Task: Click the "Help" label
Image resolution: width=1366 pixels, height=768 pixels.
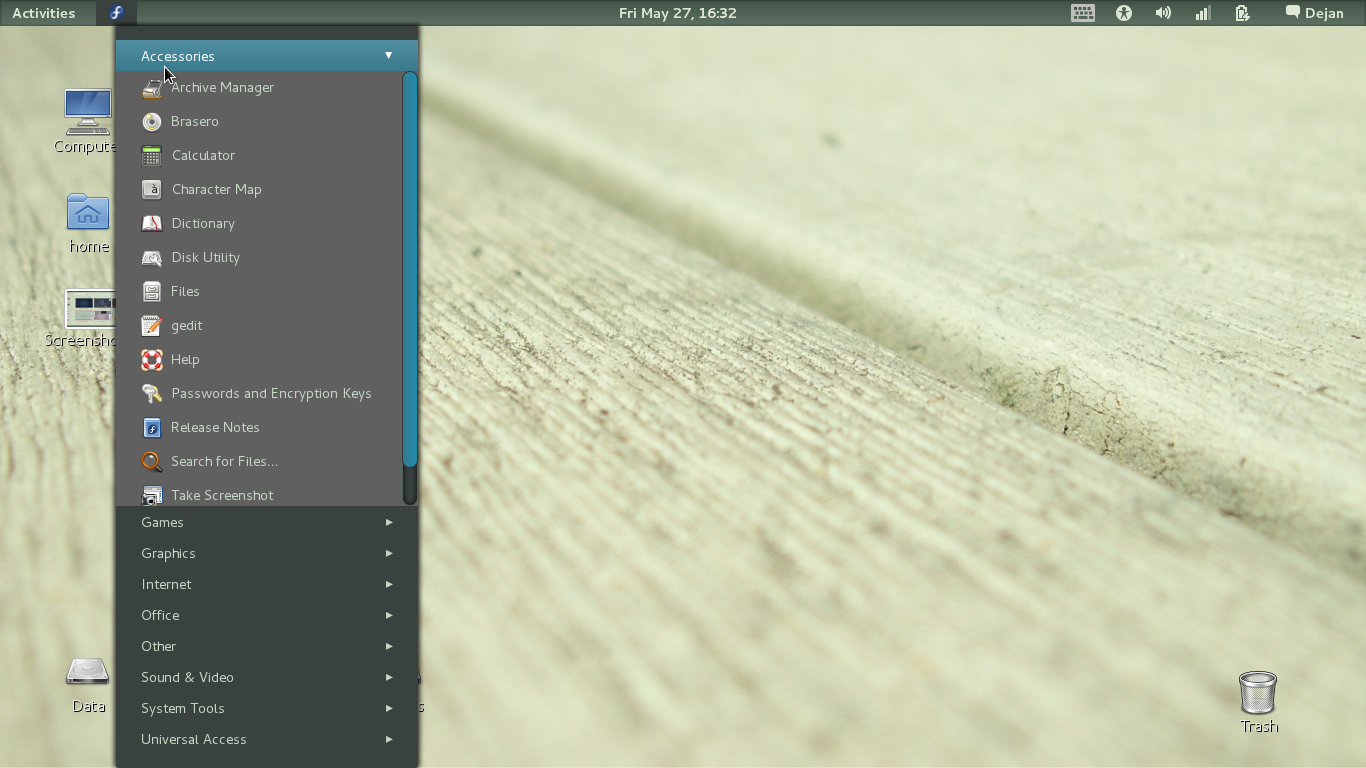Action: 185,360
